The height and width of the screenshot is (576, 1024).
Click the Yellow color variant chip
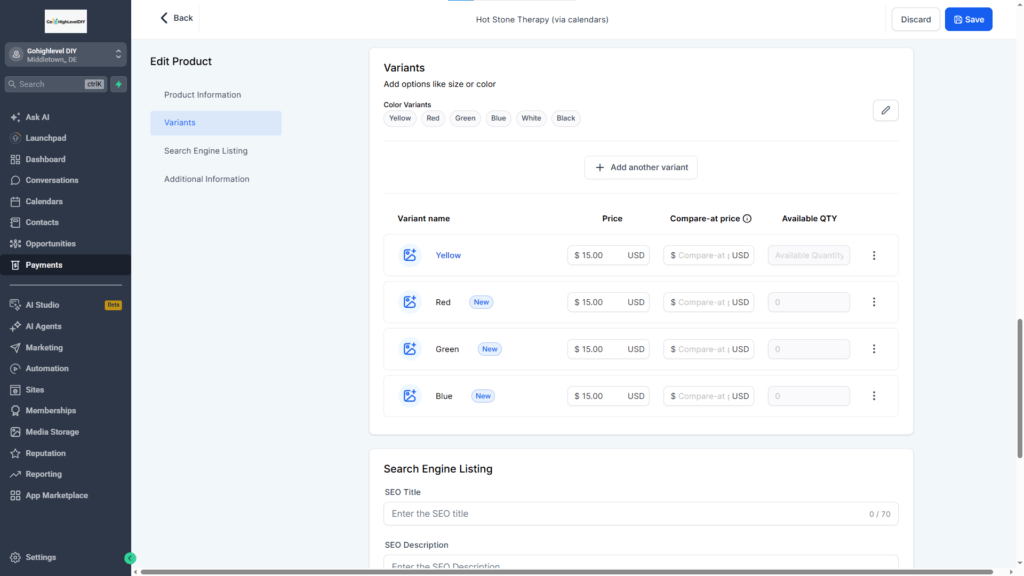(x=400, y=118)
